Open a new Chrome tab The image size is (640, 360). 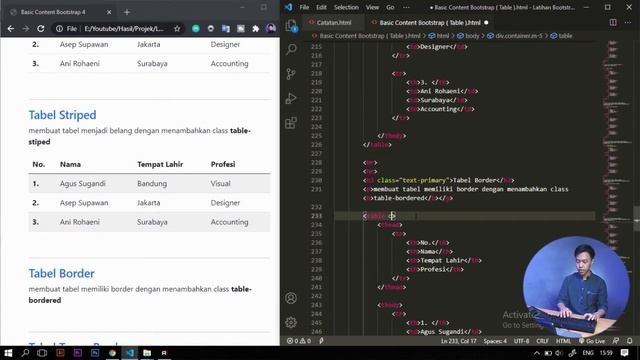point(127,12)
